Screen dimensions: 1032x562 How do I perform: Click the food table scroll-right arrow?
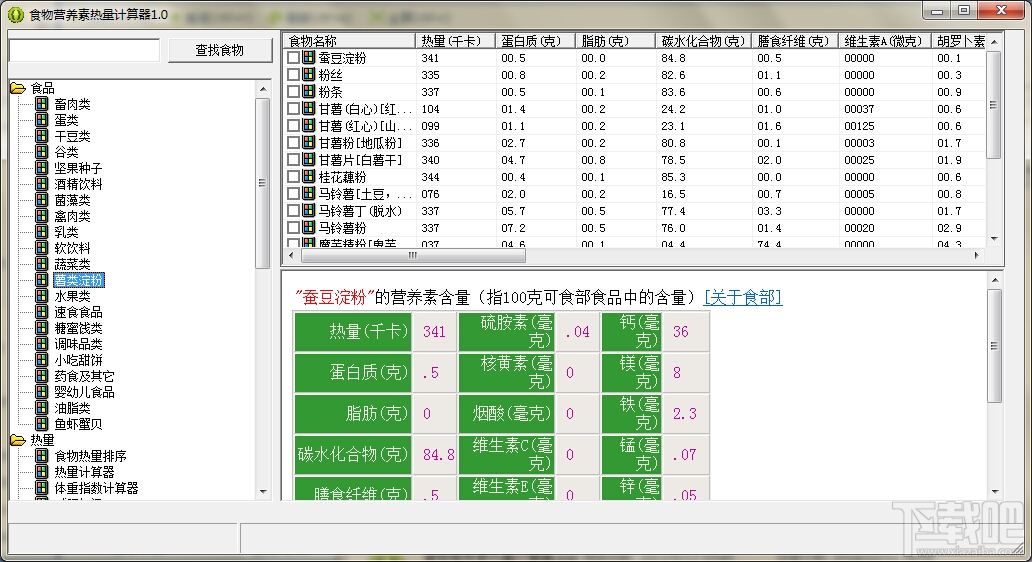tap(977, 255)
